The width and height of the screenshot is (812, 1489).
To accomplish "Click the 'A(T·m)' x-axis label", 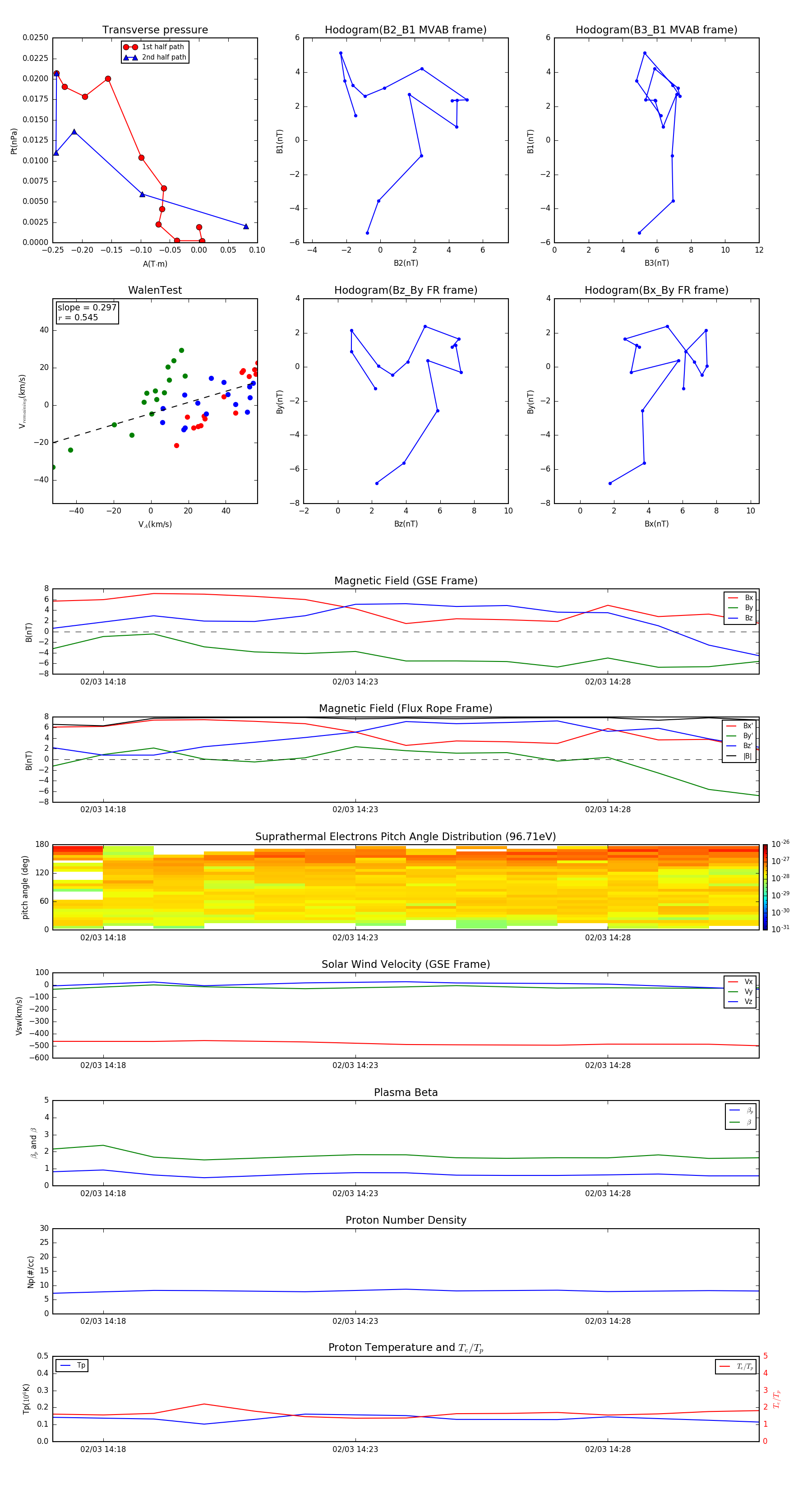I will click(x=155, y=264).
